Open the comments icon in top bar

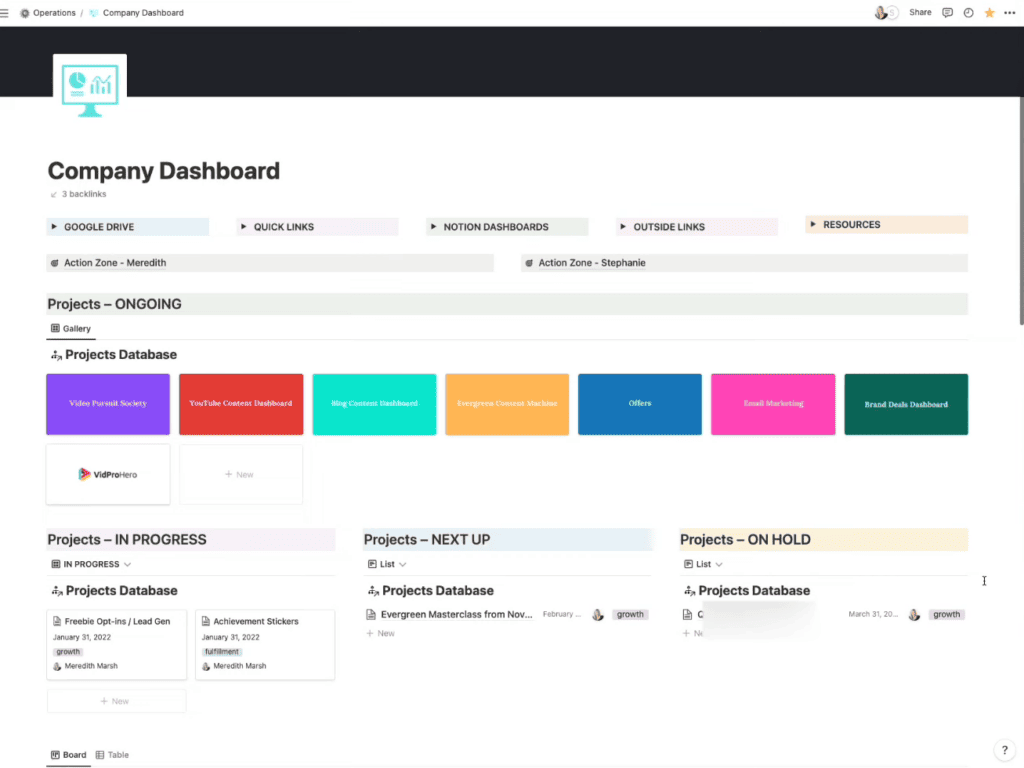click(x=947, y=12)
